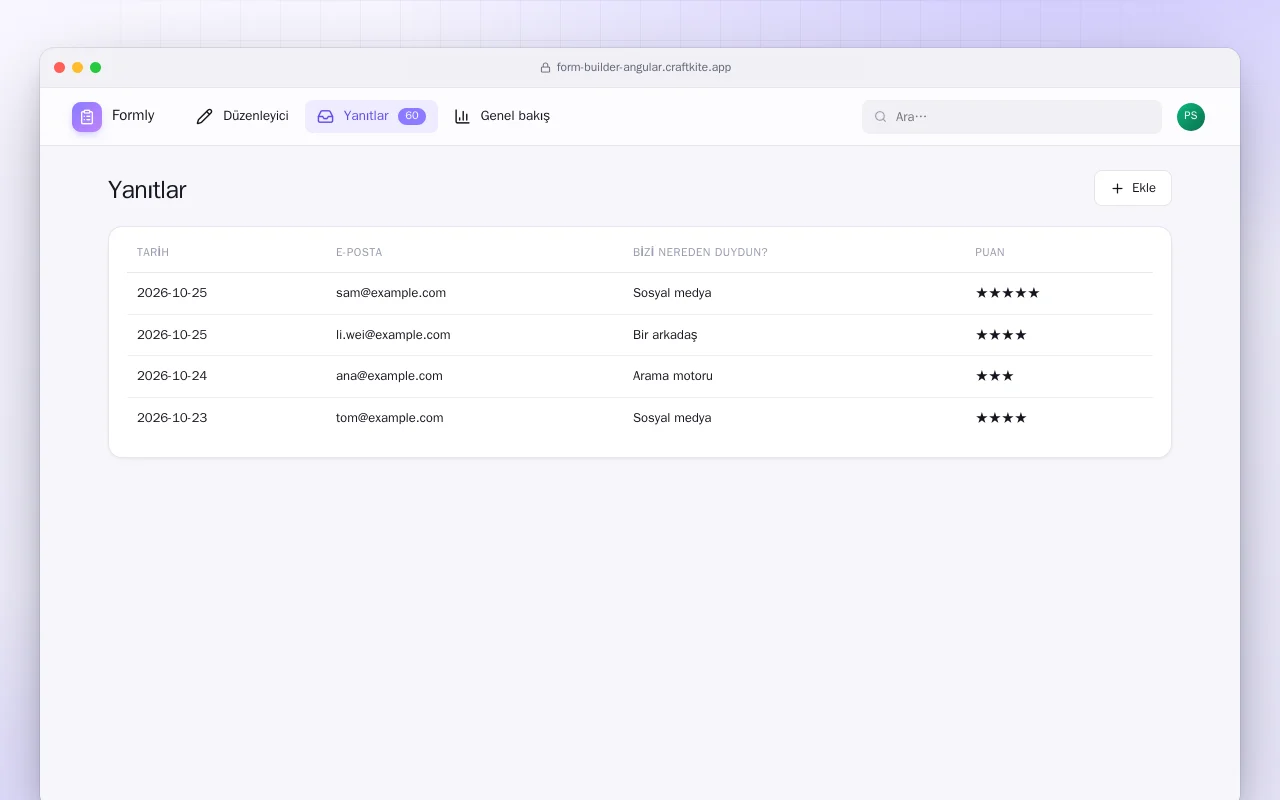Click the inbox icon beside Yanıtlar
This screenshot has height=800, width=1280.
coord(325,116)
